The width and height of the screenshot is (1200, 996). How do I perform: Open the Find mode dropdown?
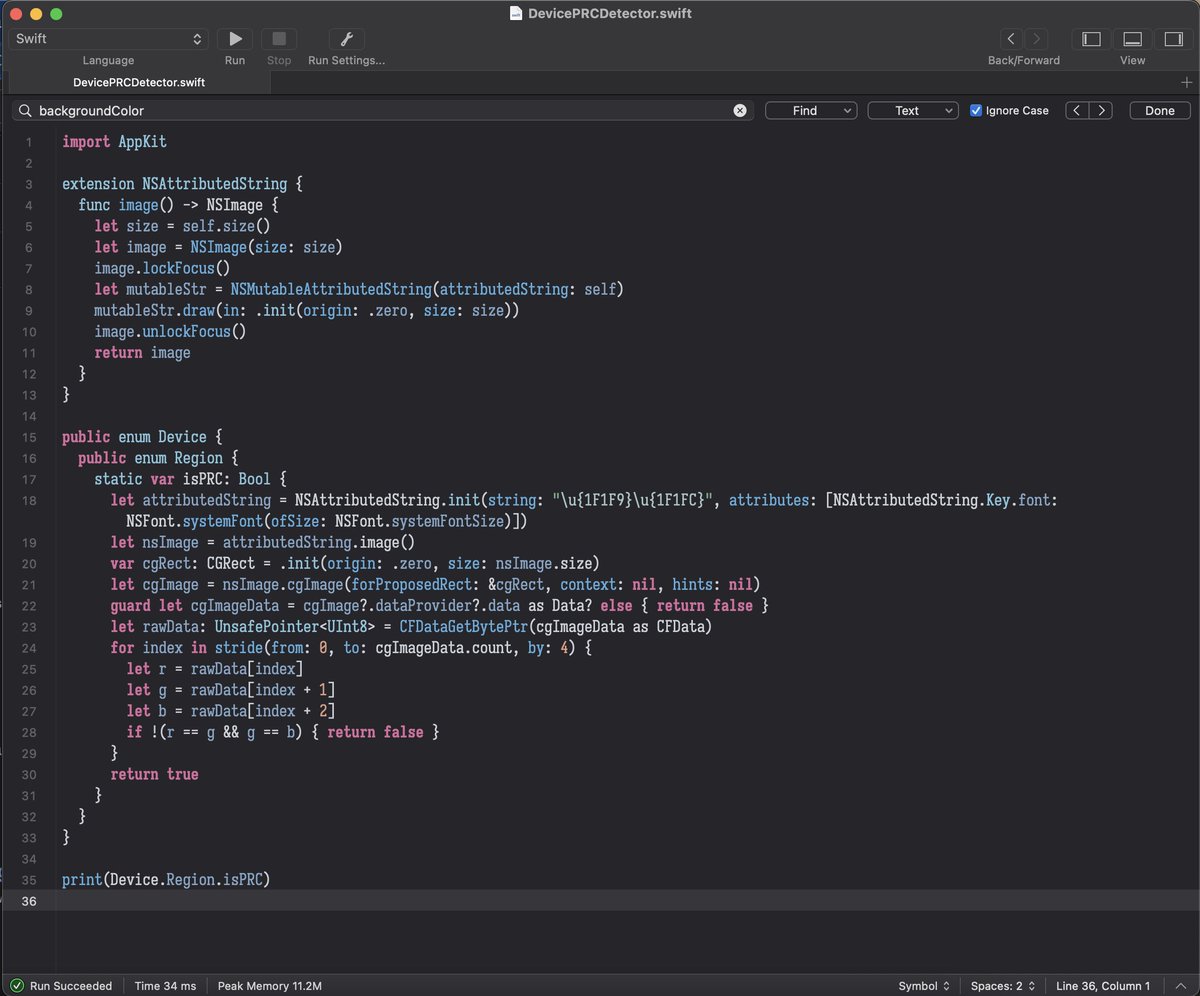811,111
